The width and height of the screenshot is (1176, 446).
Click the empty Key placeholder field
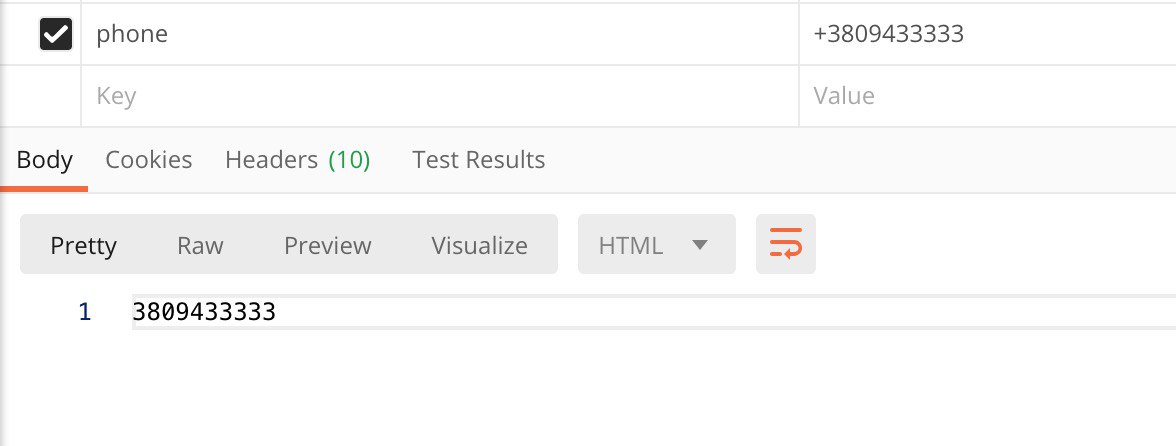(440, 96)
